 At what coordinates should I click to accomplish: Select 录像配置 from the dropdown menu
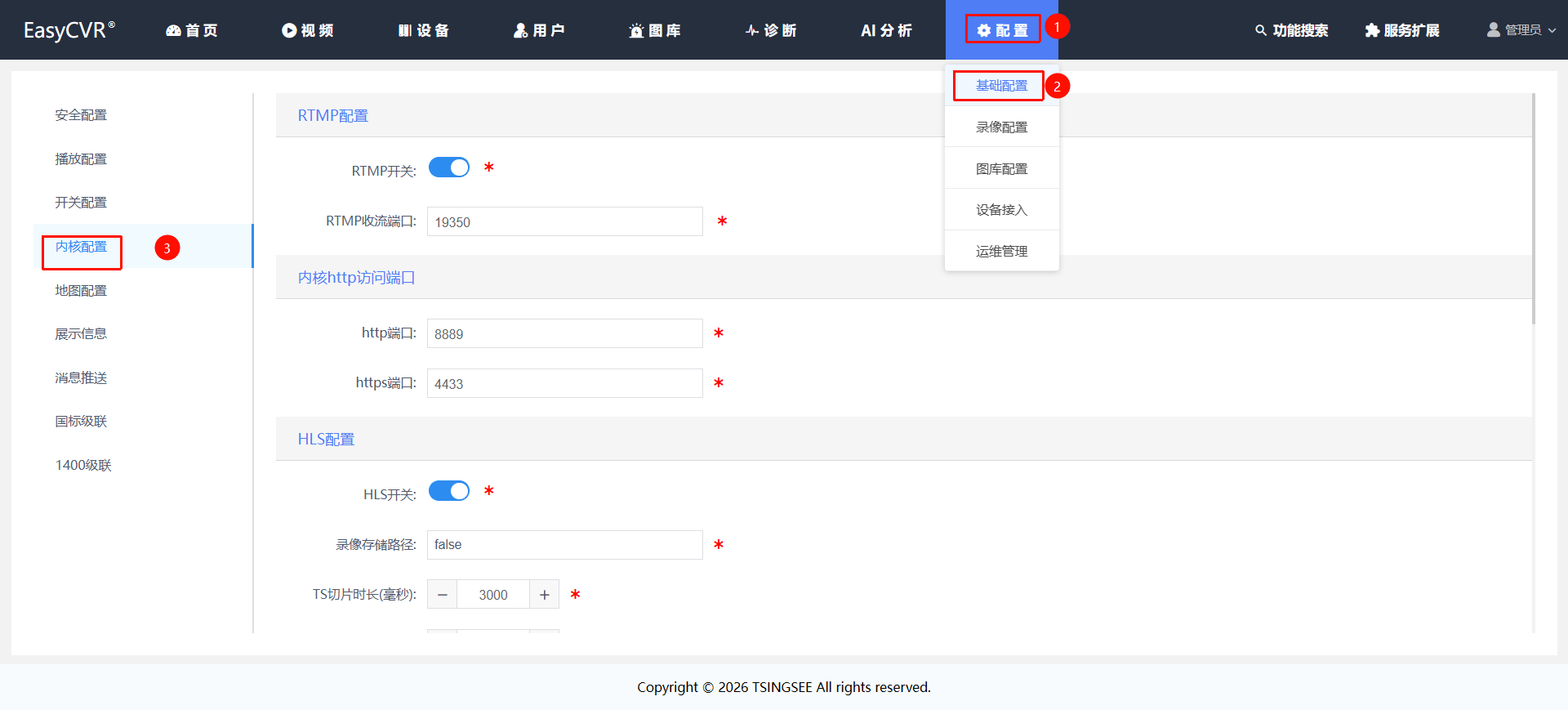click(1002, 127)
